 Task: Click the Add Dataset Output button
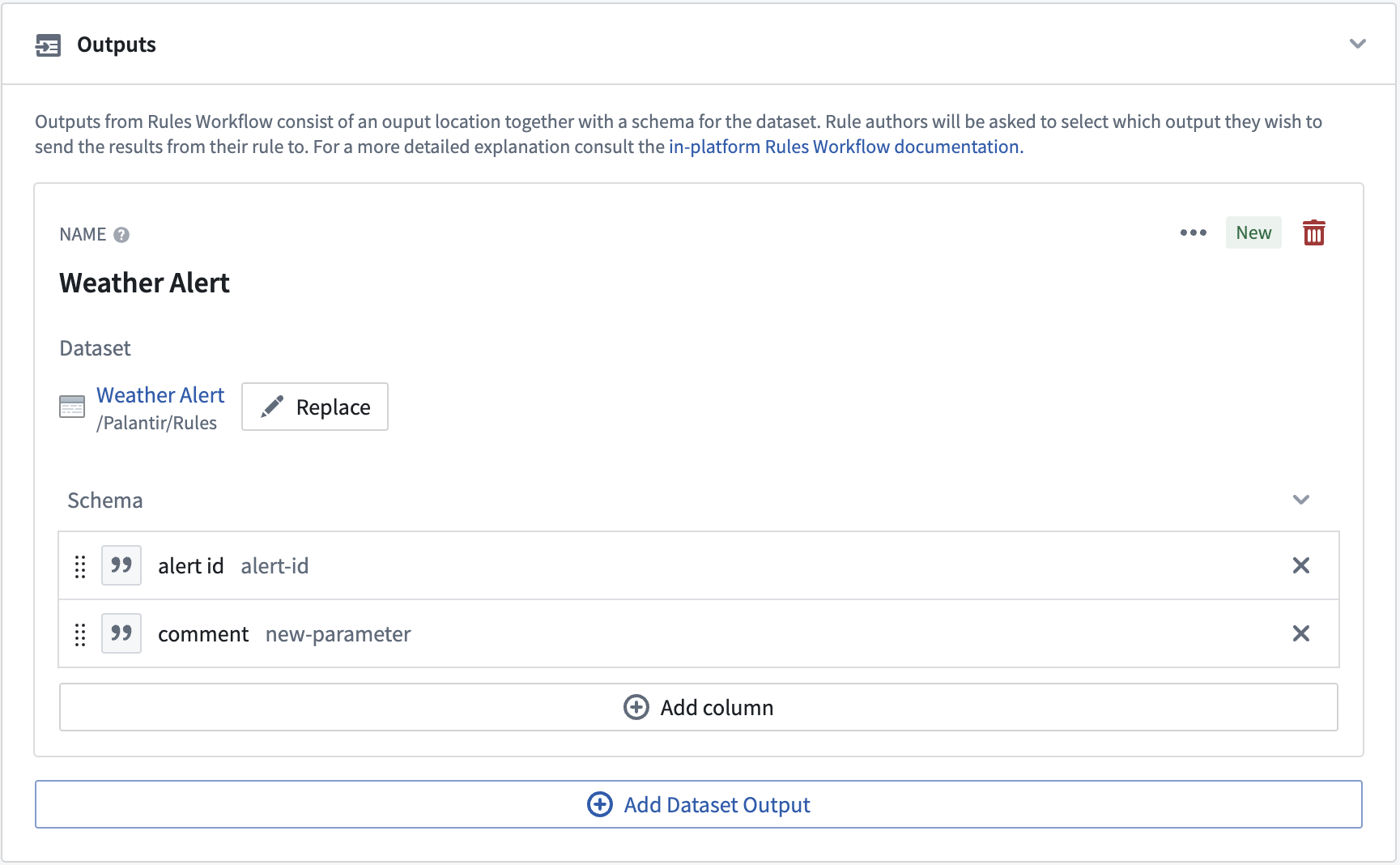coord(699,804)
